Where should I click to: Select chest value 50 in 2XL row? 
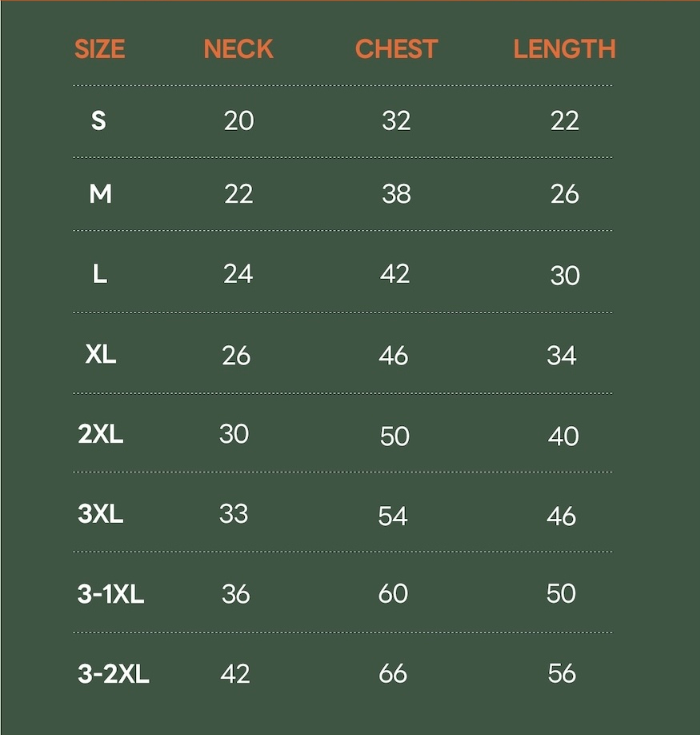[x=395, y=436]
